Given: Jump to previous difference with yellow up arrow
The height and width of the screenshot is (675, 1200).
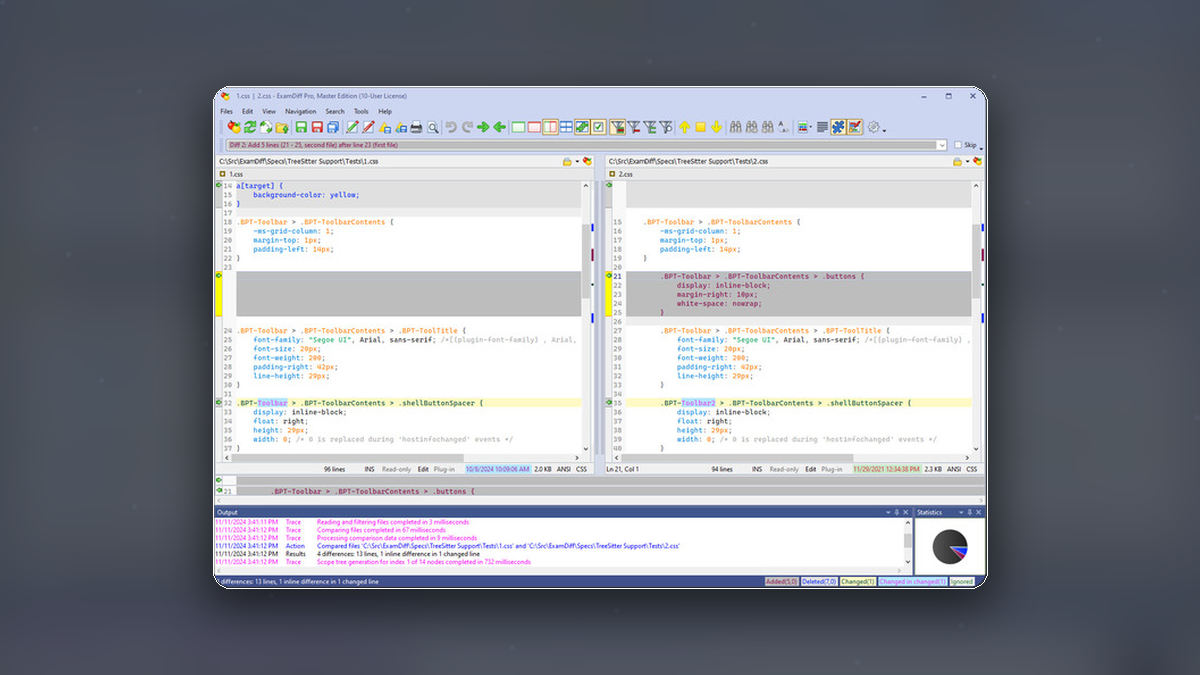Looking at the screenshot, I should (685, 127).
